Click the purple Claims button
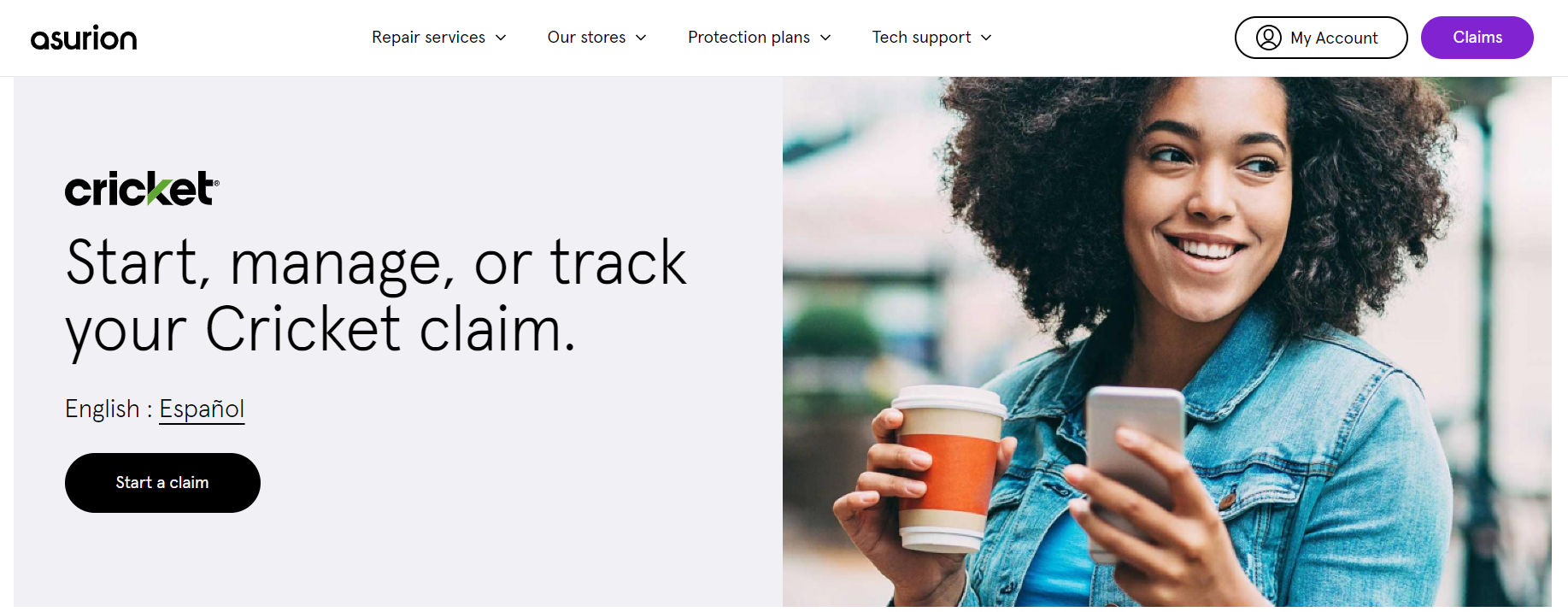1568x612 pixels. 1477,38
